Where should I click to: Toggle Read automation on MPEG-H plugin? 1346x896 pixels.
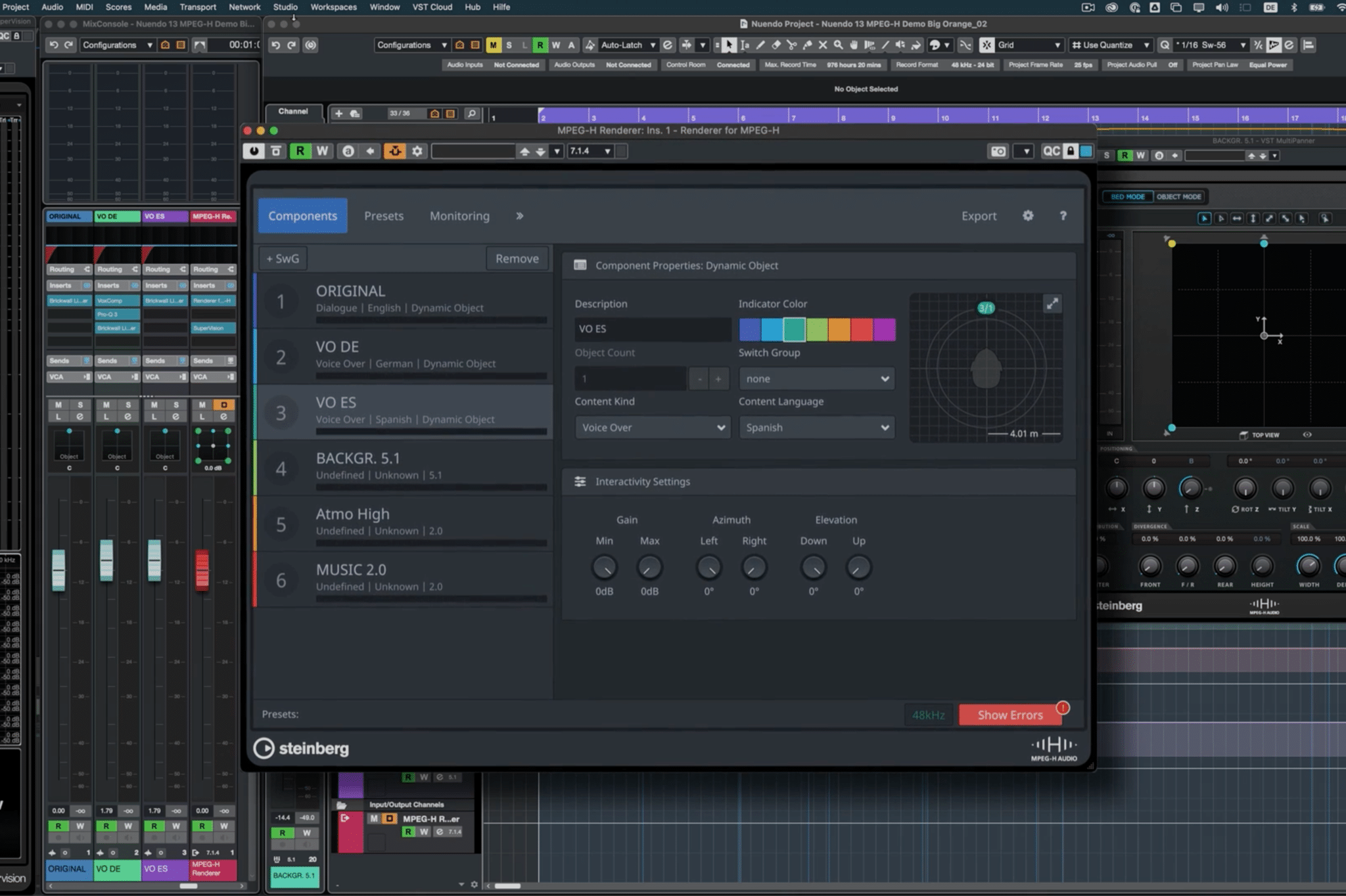[x=300, y=151]
